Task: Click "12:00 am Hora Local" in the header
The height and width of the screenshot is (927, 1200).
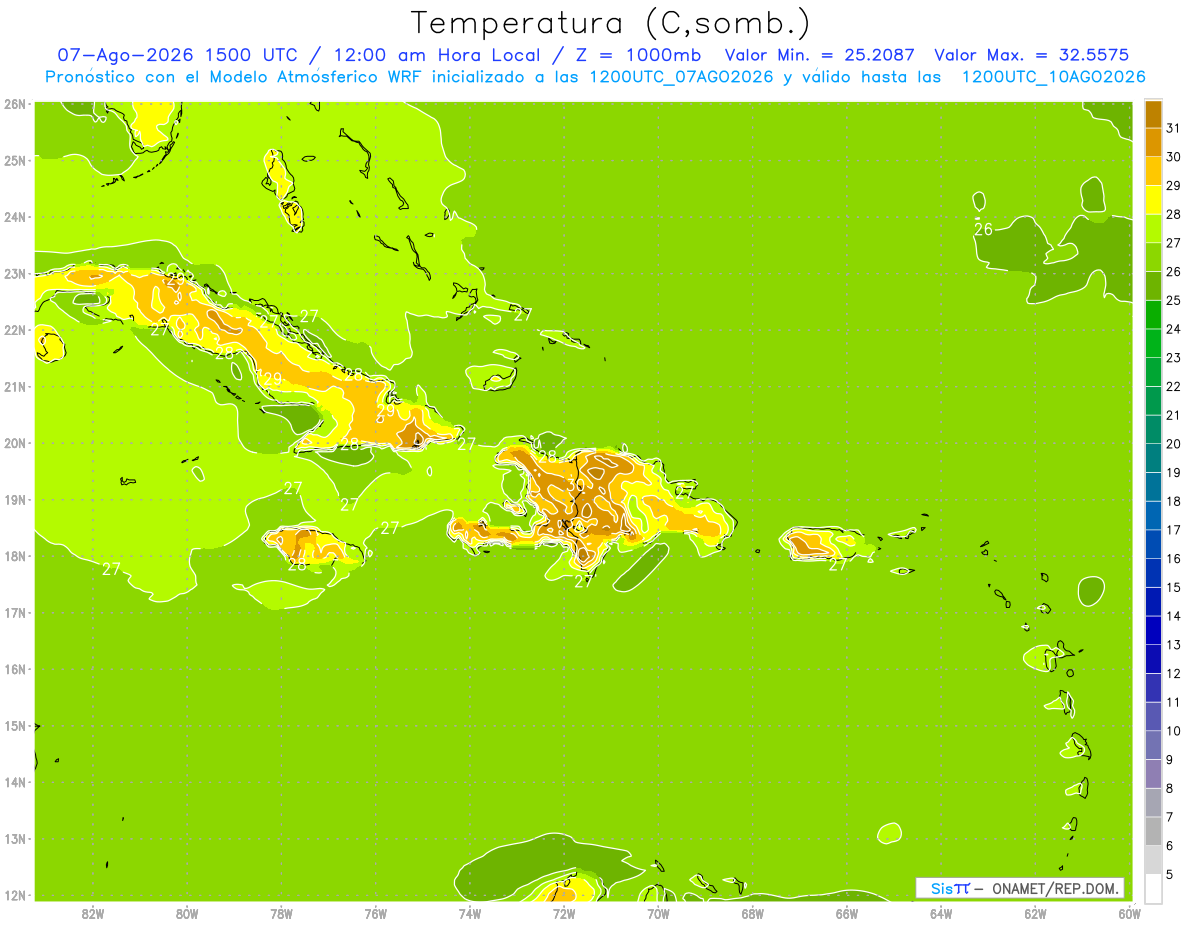Action: tap(440, 55)
